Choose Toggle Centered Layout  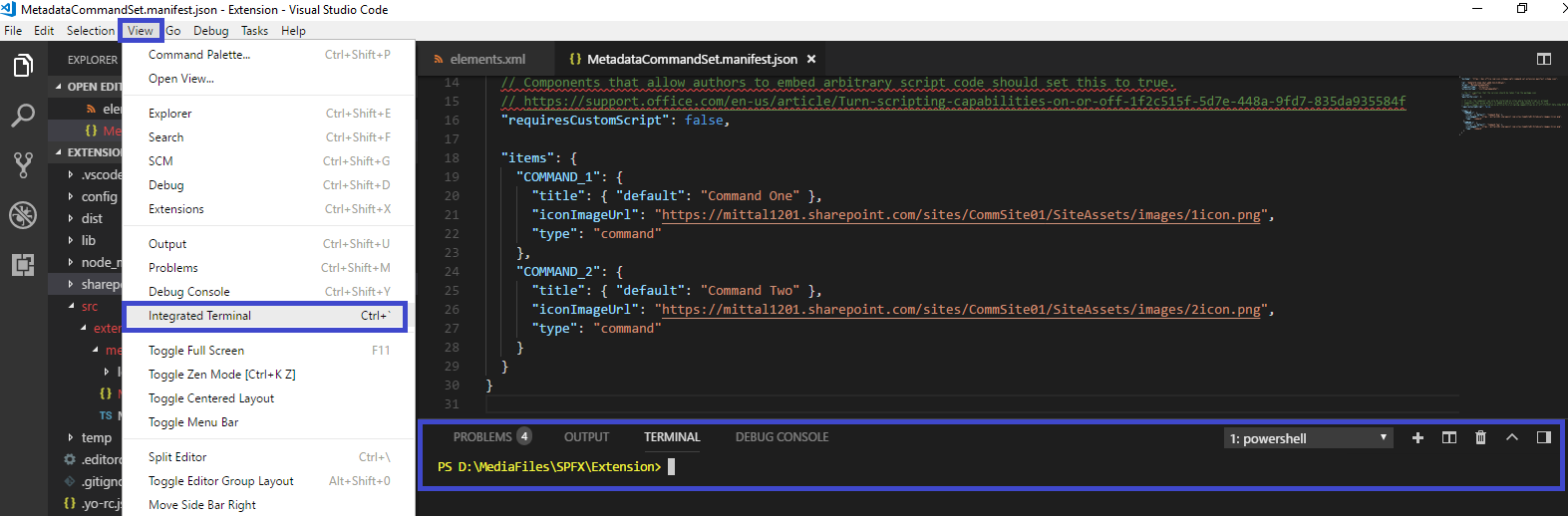coord(268,398)
